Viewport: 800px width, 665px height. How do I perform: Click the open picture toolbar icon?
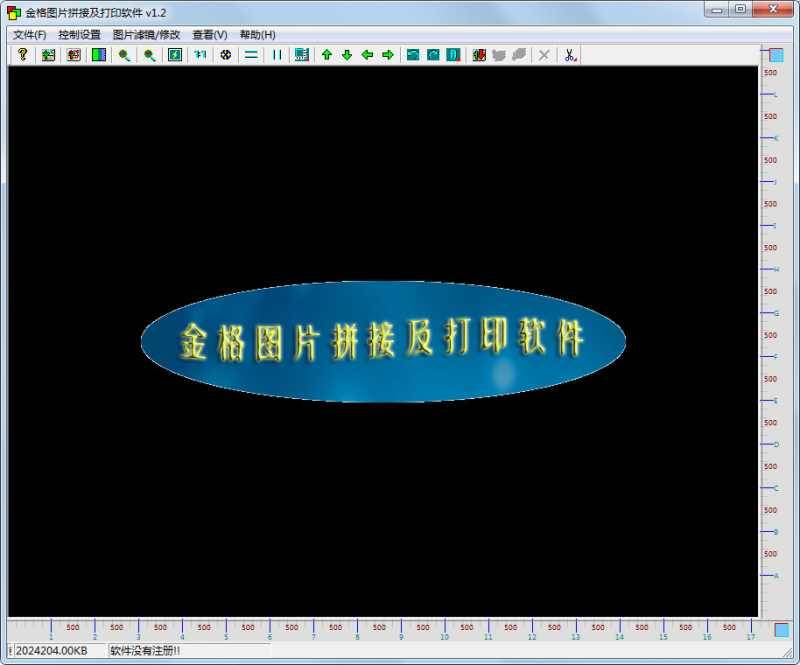click(x=46, y=55)
